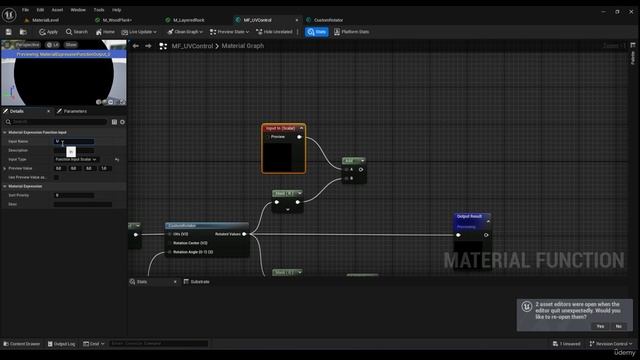
Task: Open the Help menu
Action: pyautogui.click(x=116, y=10)
